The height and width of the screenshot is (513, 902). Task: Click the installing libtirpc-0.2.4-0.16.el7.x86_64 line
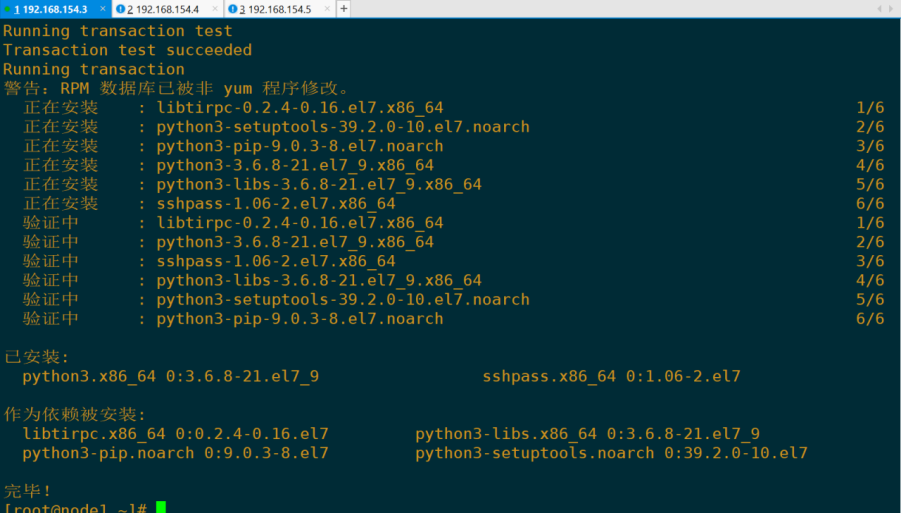[x=453, y=108]
